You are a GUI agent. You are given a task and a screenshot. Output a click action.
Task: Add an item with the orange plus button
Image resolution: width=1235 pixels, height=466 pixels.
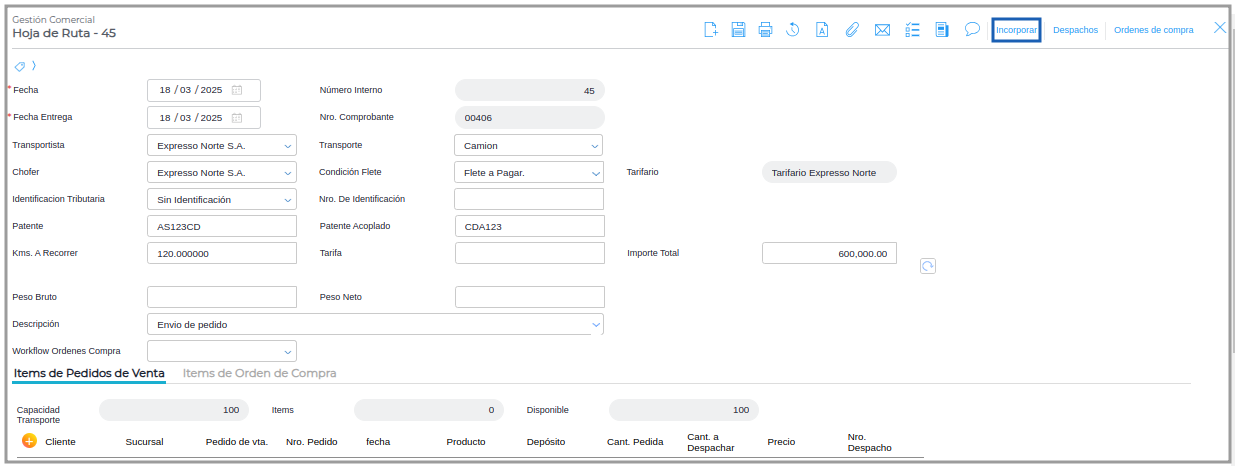pos(29,441)
